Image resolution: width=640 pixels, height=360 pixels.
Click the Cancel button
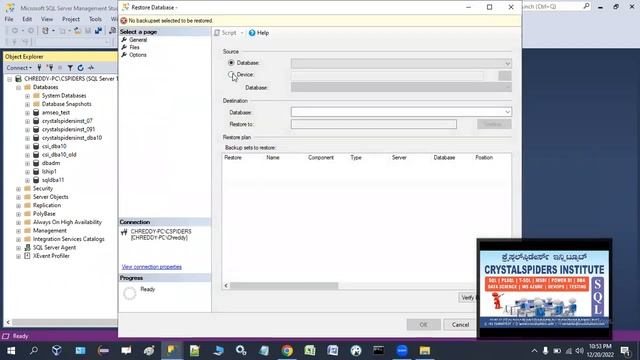coord(460,324)
